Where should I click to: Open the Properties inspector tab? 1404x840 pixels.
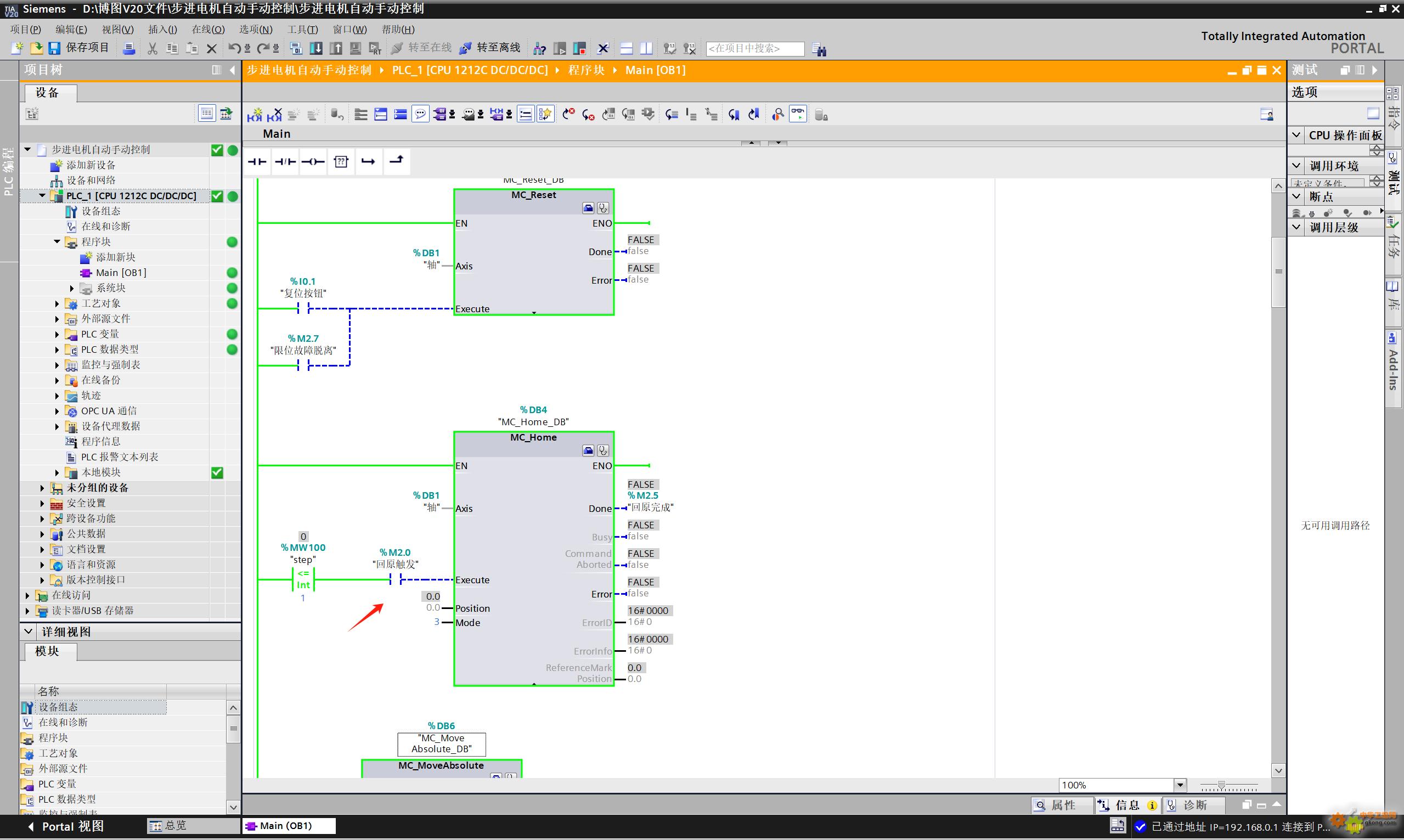click(1062, 805)
